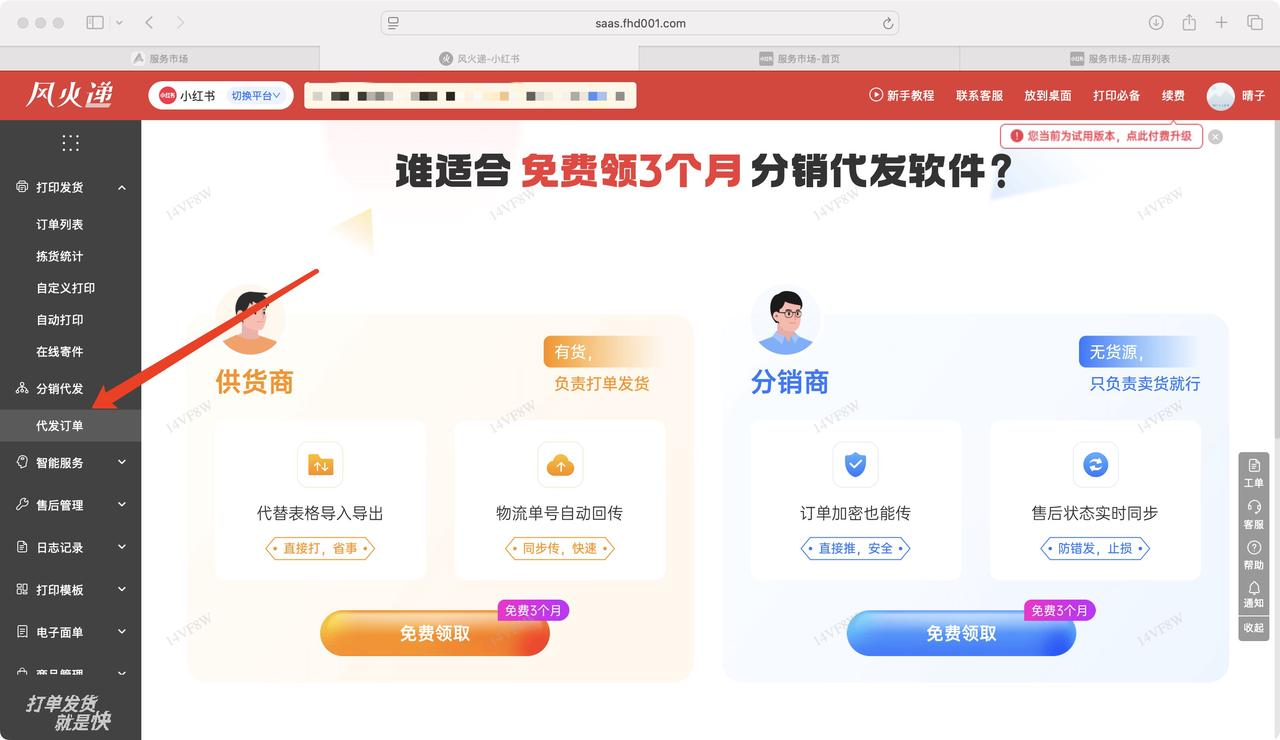Click the 客服 headset icon on right
1280x740 pixels.
[1254, 507]
